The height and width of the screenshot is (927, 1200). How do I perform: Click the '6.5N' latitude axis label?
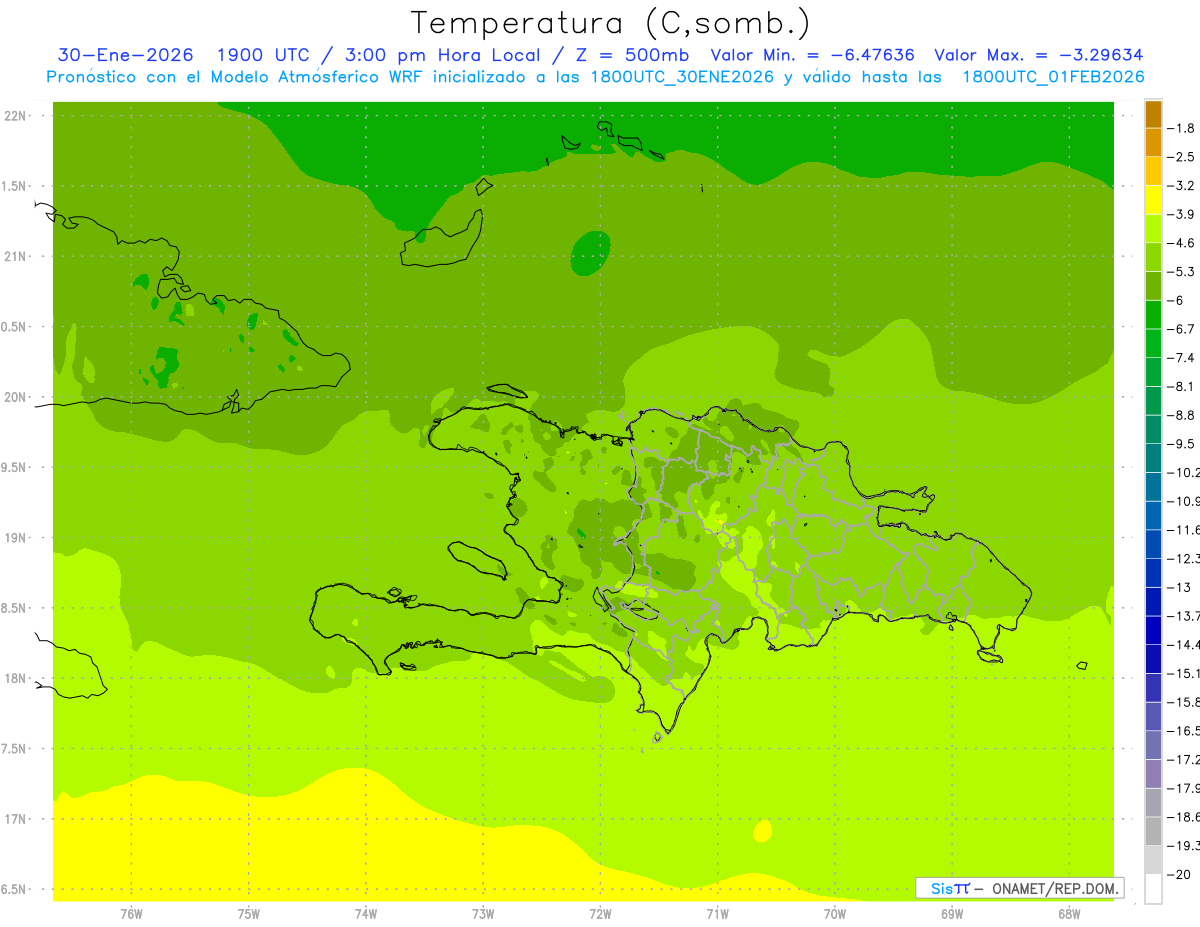[15, 889]
